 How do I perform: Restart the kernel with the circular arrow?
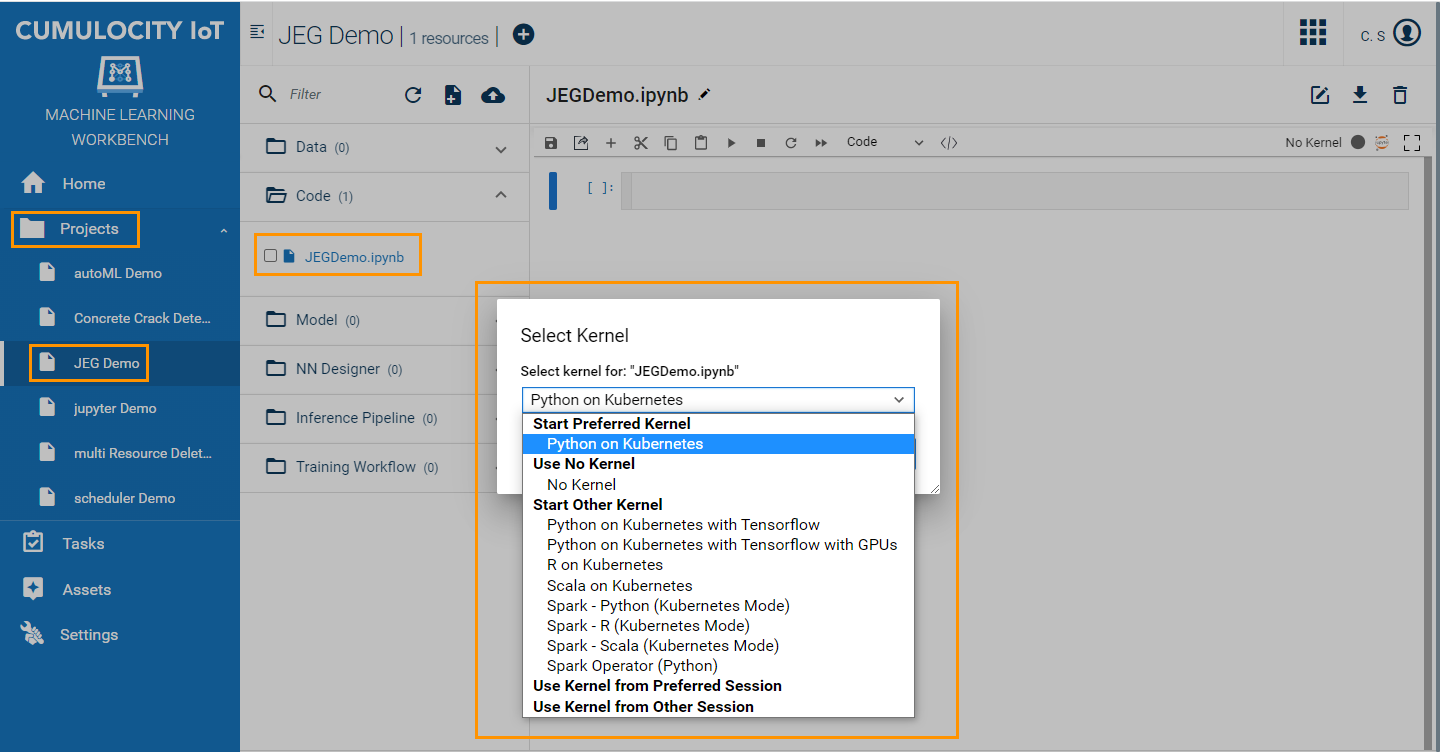tap(791, 143)
